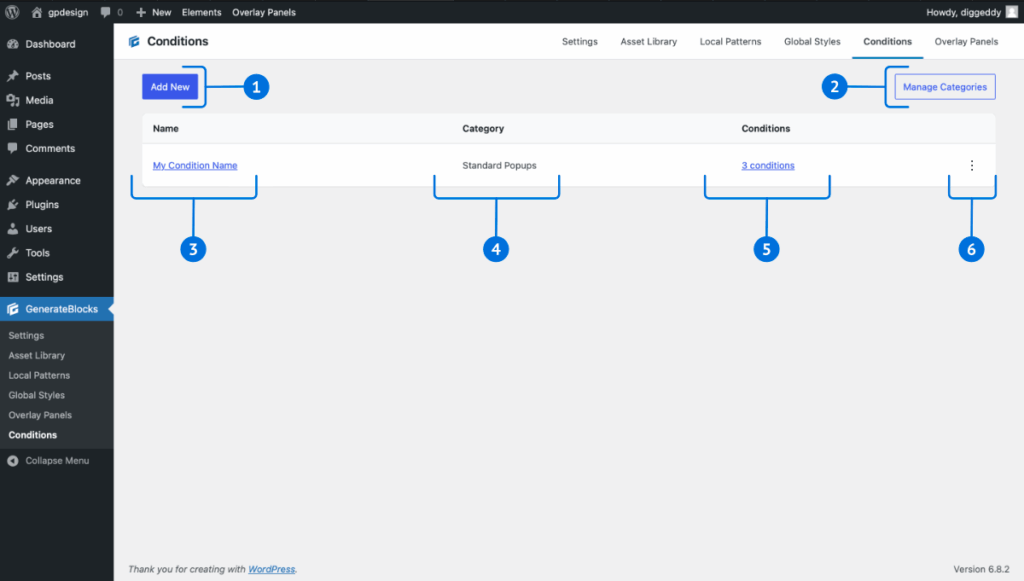Open Local Patterns in the sidebar submenu
Viewport: 1024px width, 581px height.
[39, 375]
